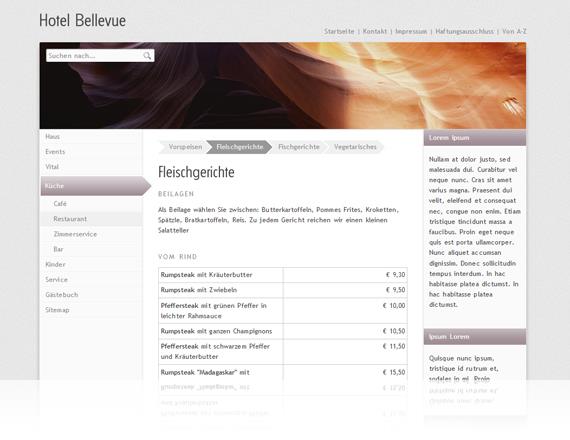Click the canyon header banner image

coord(283,85)
